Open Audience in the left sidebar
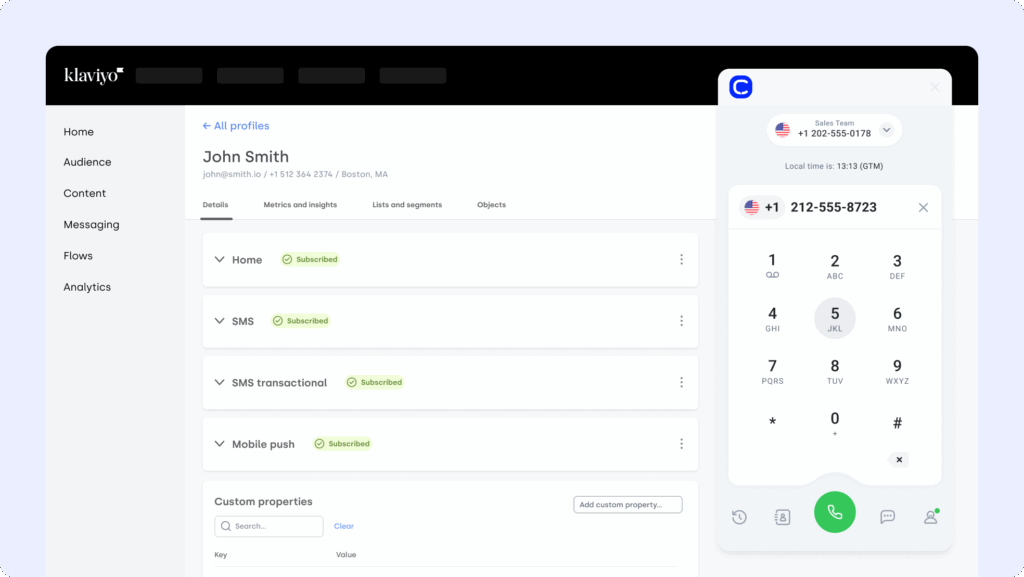The image size is (1024, 577). (x=87, y=162)
